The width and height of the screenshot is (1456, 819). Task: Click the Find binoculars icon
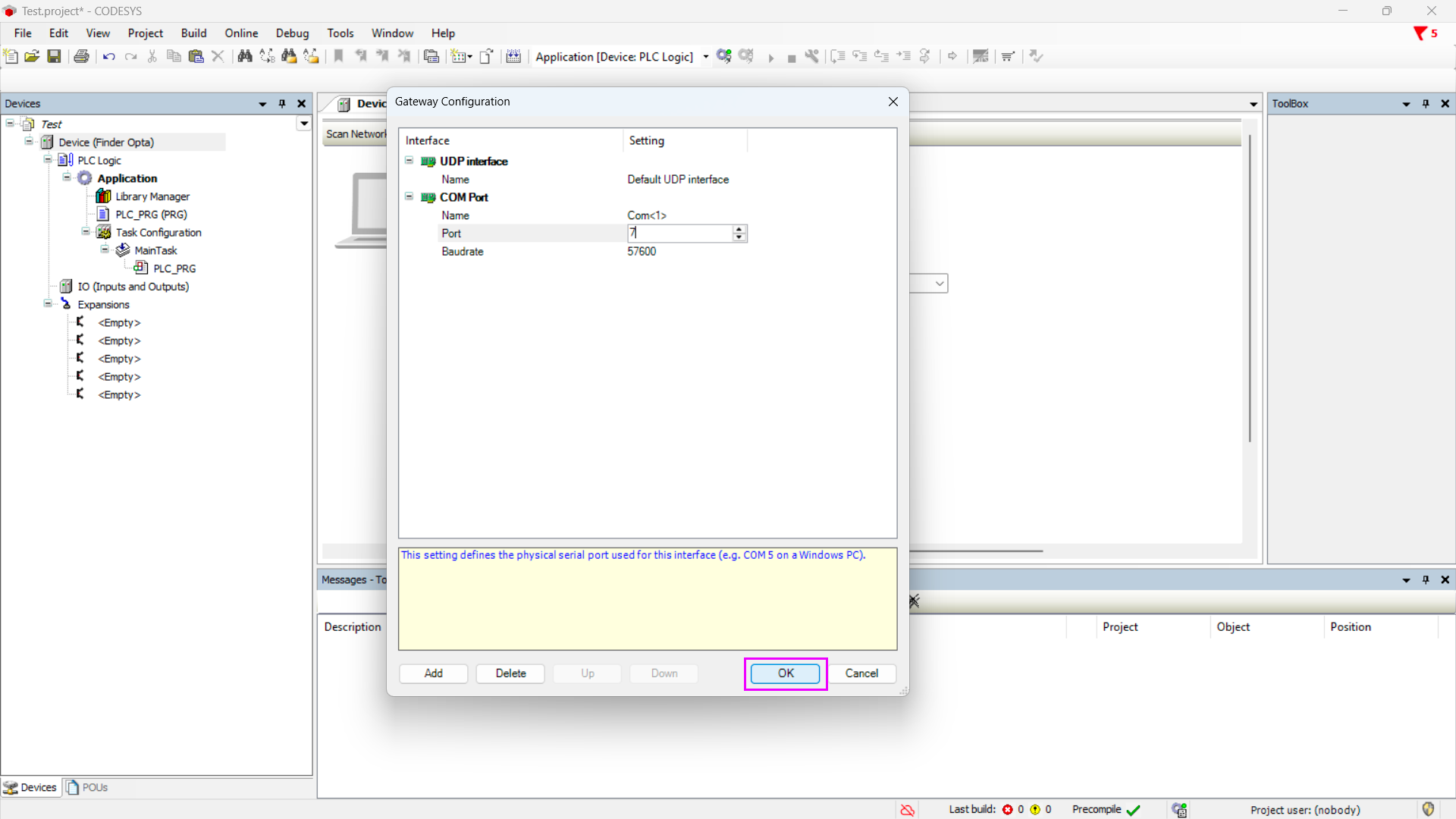(244, 56)
